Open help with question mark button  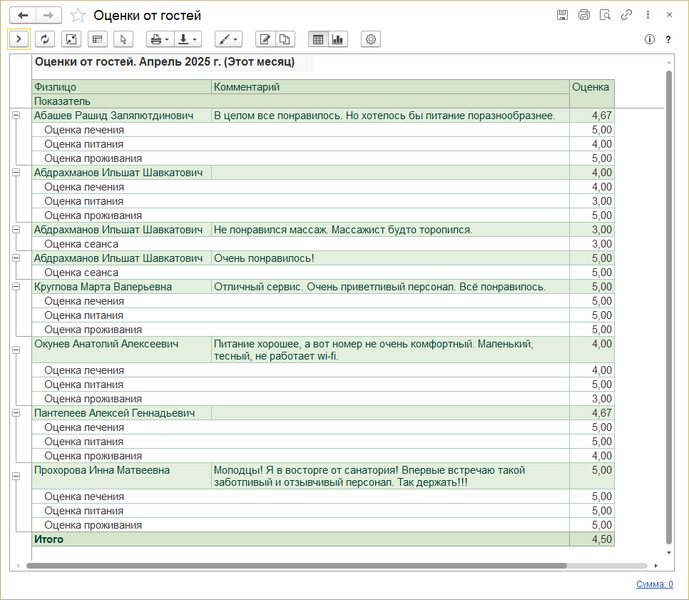668,39
